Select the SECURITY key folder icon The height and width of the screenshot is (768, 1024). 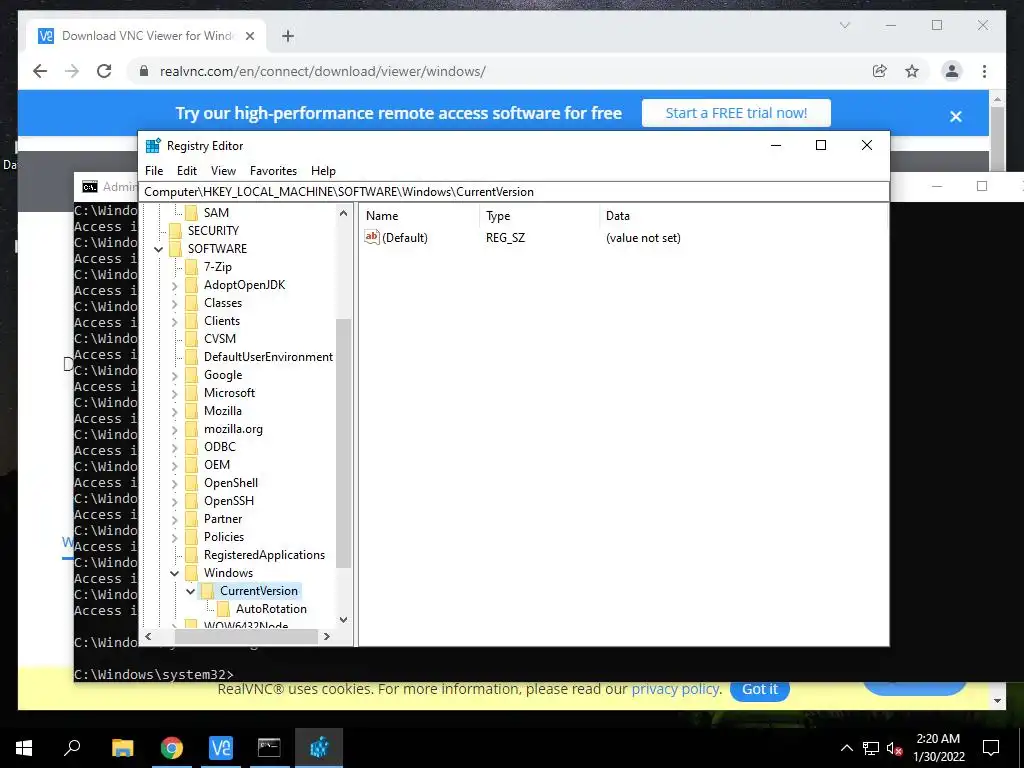pos(175,231)
